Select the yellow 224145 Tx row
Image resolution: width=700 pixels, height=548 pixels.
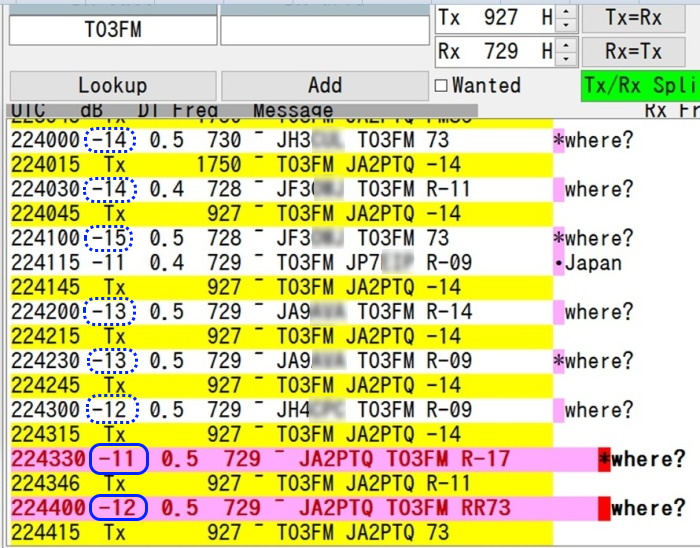[281, 287]
